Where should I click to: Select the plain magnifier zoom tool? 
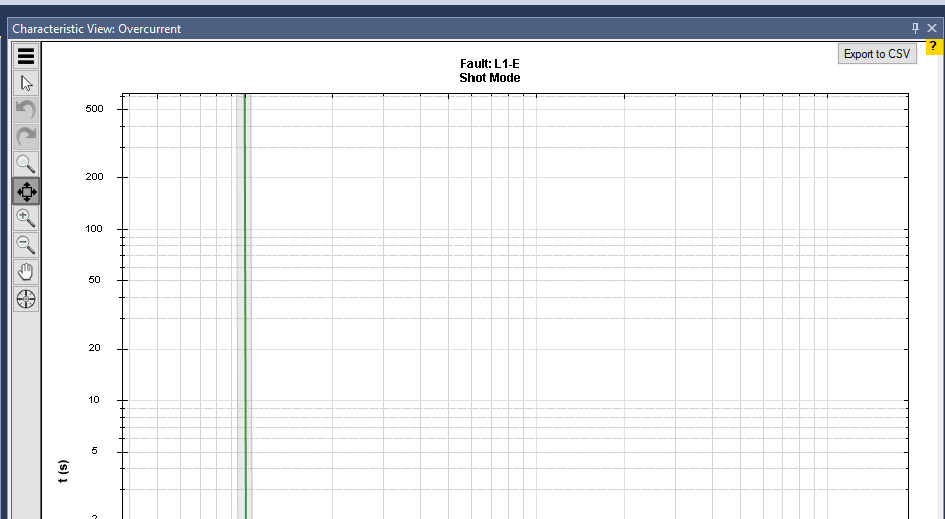pos(26,164)
